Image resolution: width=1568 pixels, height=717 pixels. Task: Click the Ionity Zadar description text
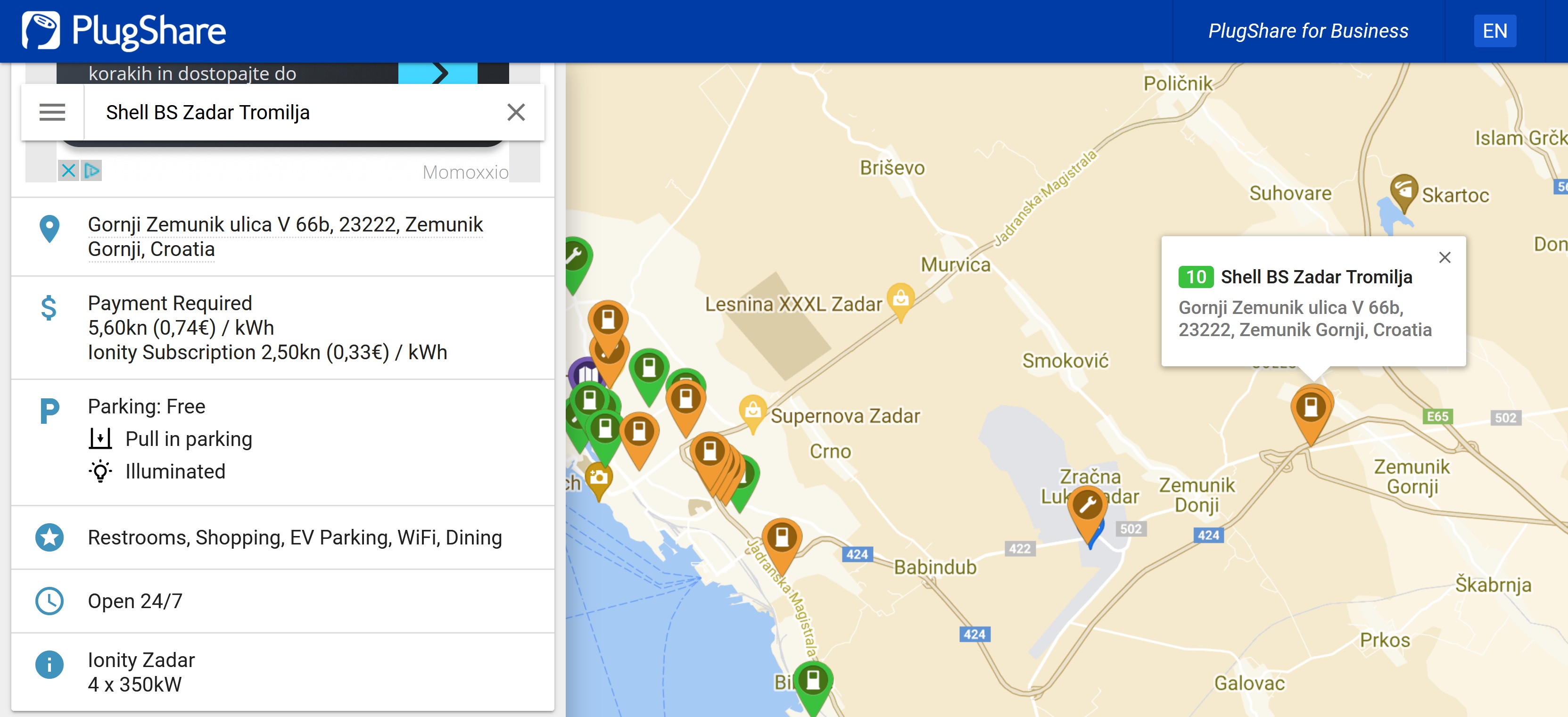pos(141,660)
